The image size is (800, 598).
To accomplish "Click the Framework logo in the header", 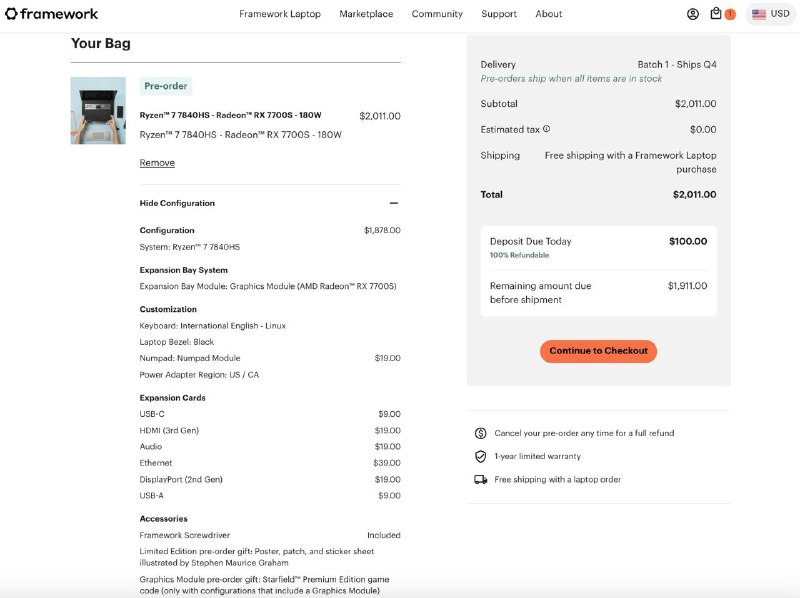I will (52, 14).
